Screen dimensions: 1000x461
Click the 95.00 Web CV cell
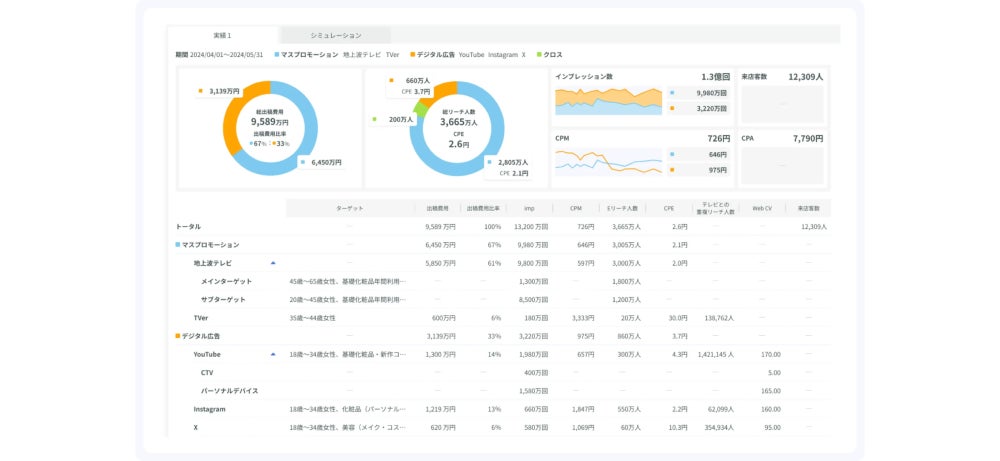[772, 427]
